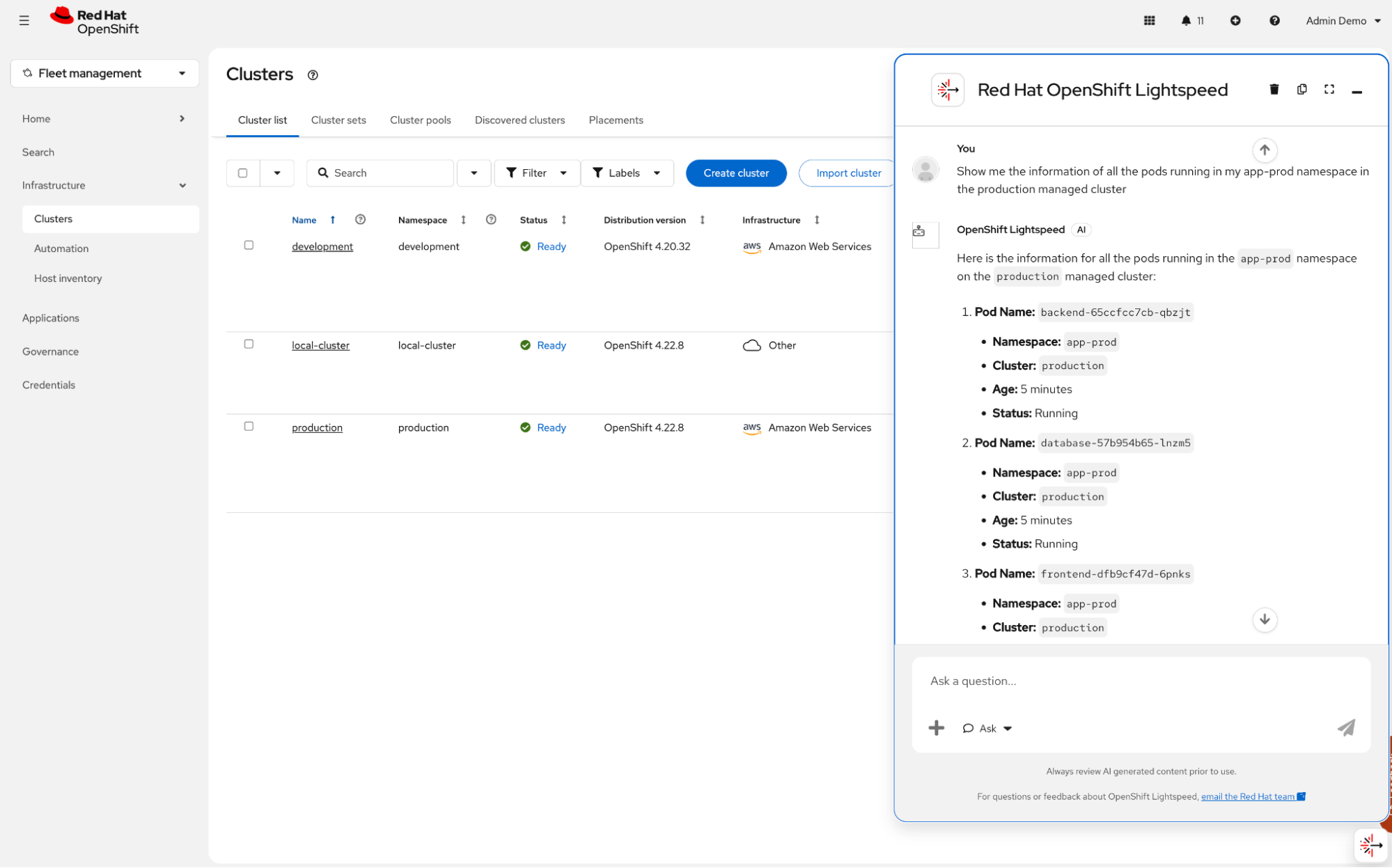Image resolution: width=1392 pixels, height=868 pixels.
Task: Switch to the Cluster pools tab
Action: pyautogui.click(x=421, y=120)
